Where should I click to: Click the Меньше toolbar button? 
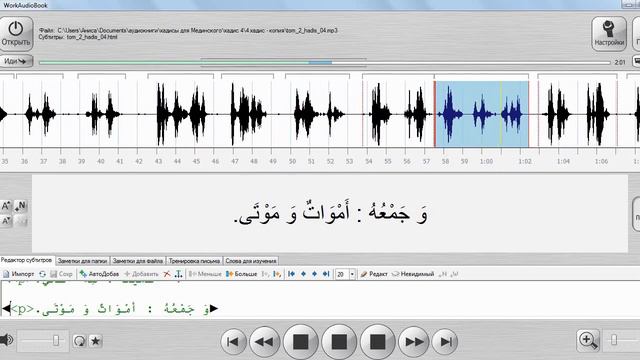coord(204,274)
